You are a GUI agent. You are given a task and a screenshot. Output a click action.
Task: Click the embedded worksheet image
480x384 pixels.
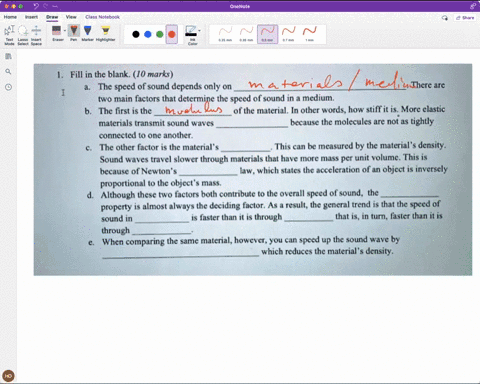253,169
